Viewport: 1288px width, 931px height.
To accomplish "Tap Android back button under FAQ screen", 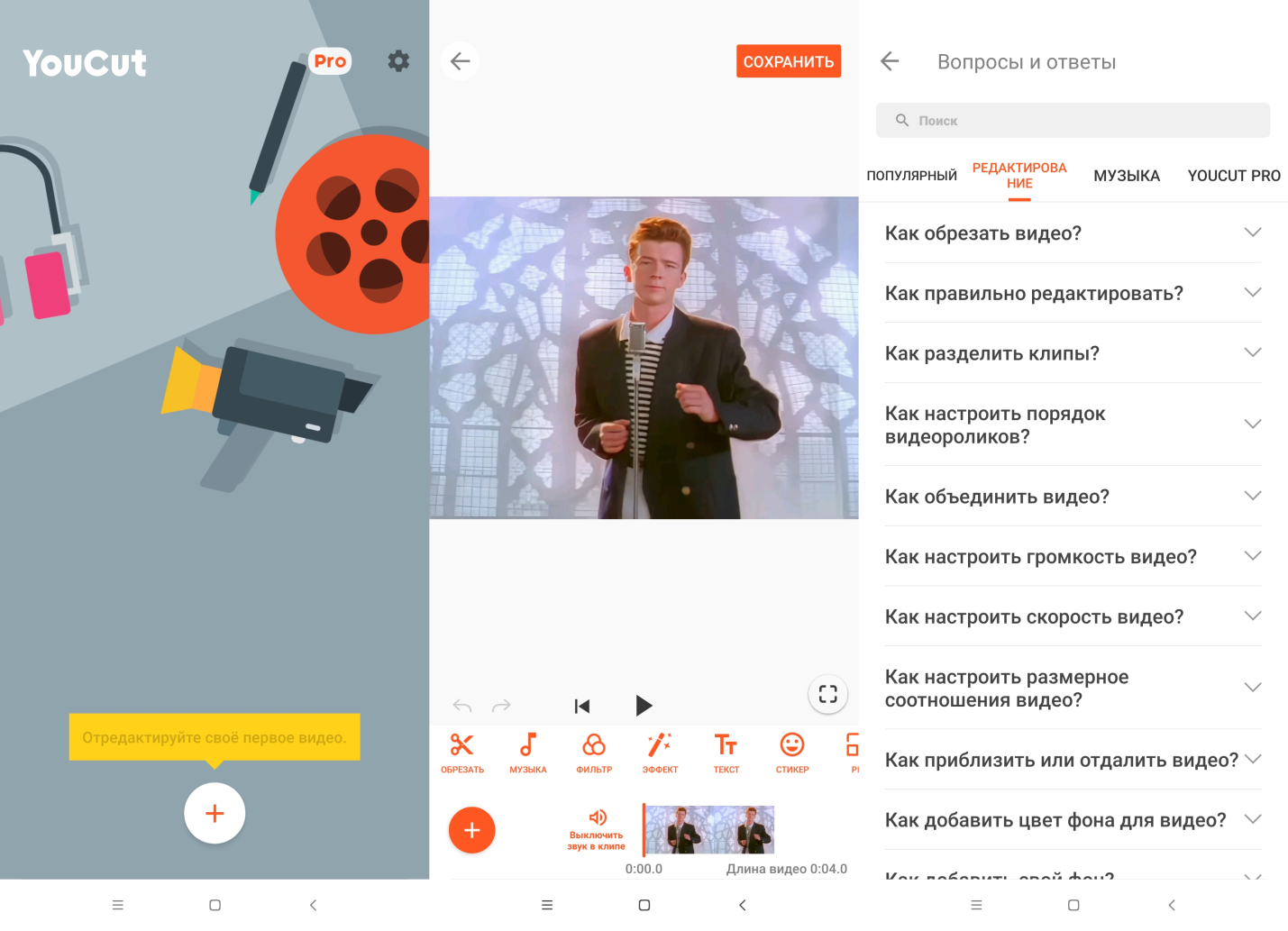I will tap(1171, 905).
